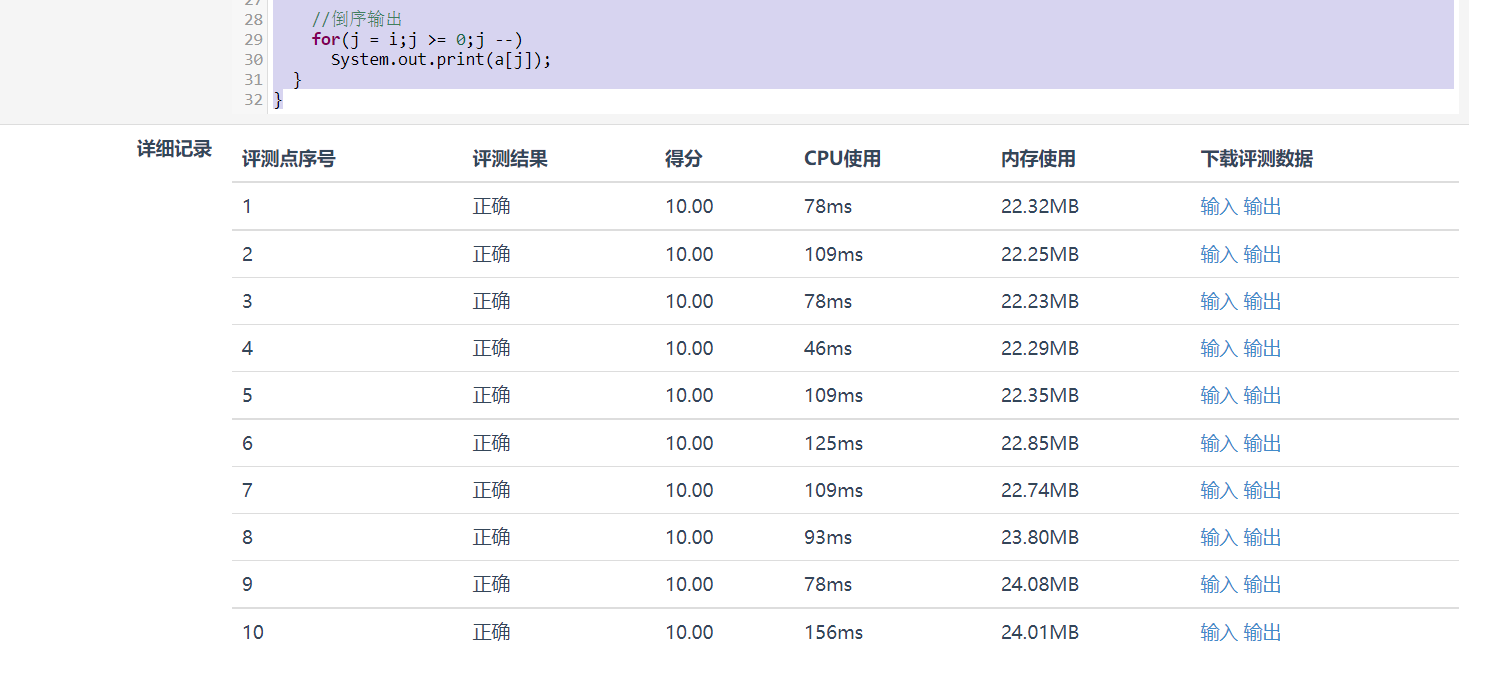Select the test point number 7 cell

(x=247, y=490)
